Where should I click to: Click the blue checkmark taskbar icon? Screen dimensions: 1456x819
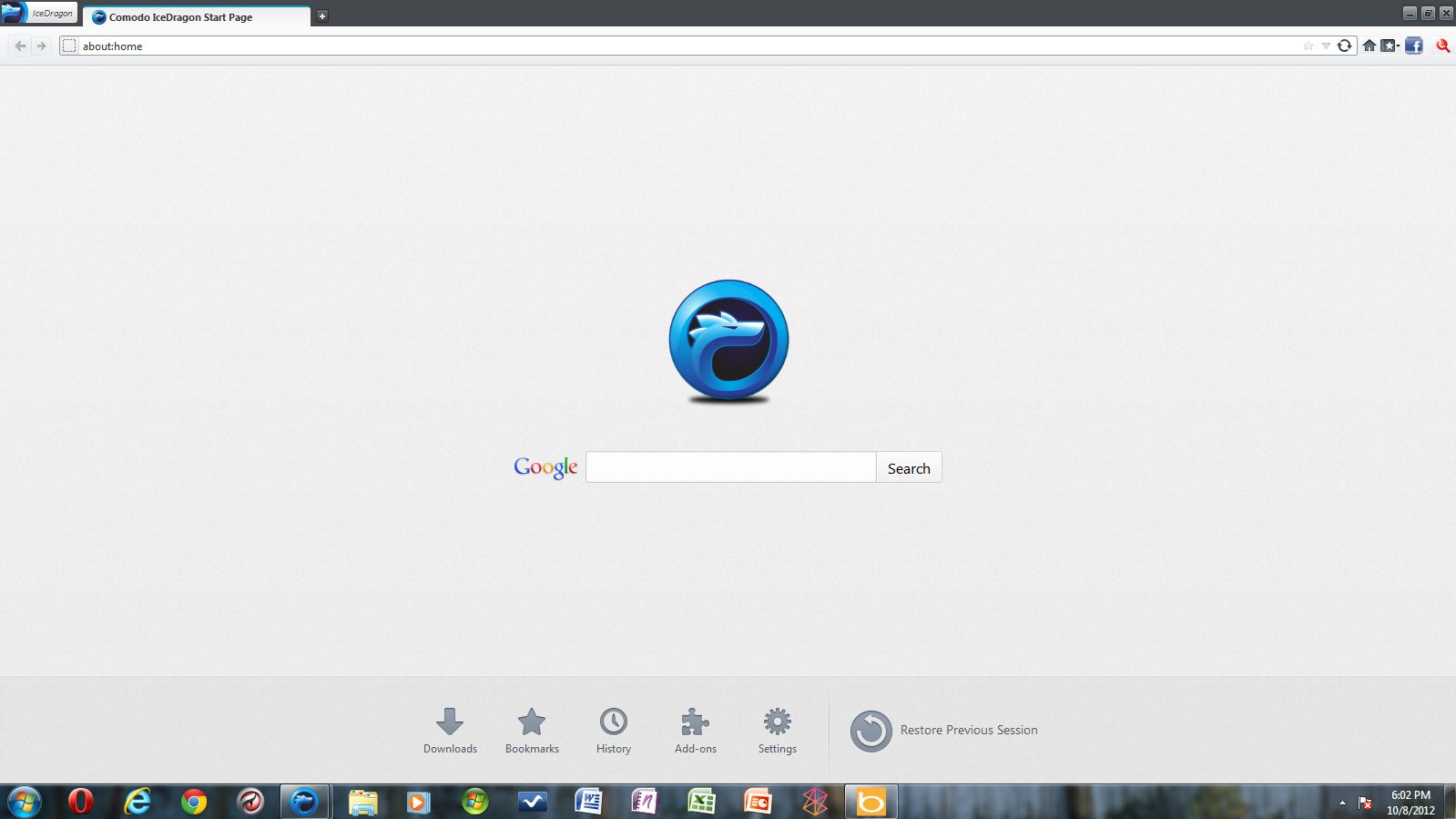point(532,802)
